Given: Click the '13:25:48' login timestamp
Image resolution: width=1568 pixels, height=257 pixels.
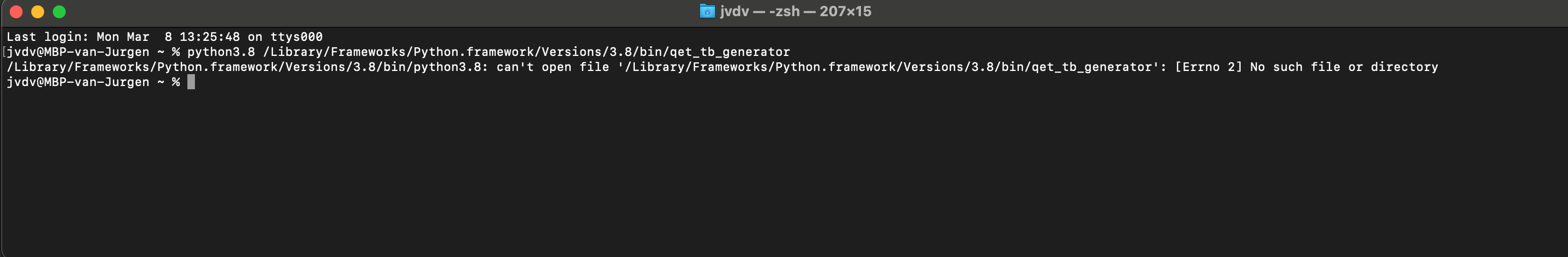Looking at the screenshot, I should point(209,37).
